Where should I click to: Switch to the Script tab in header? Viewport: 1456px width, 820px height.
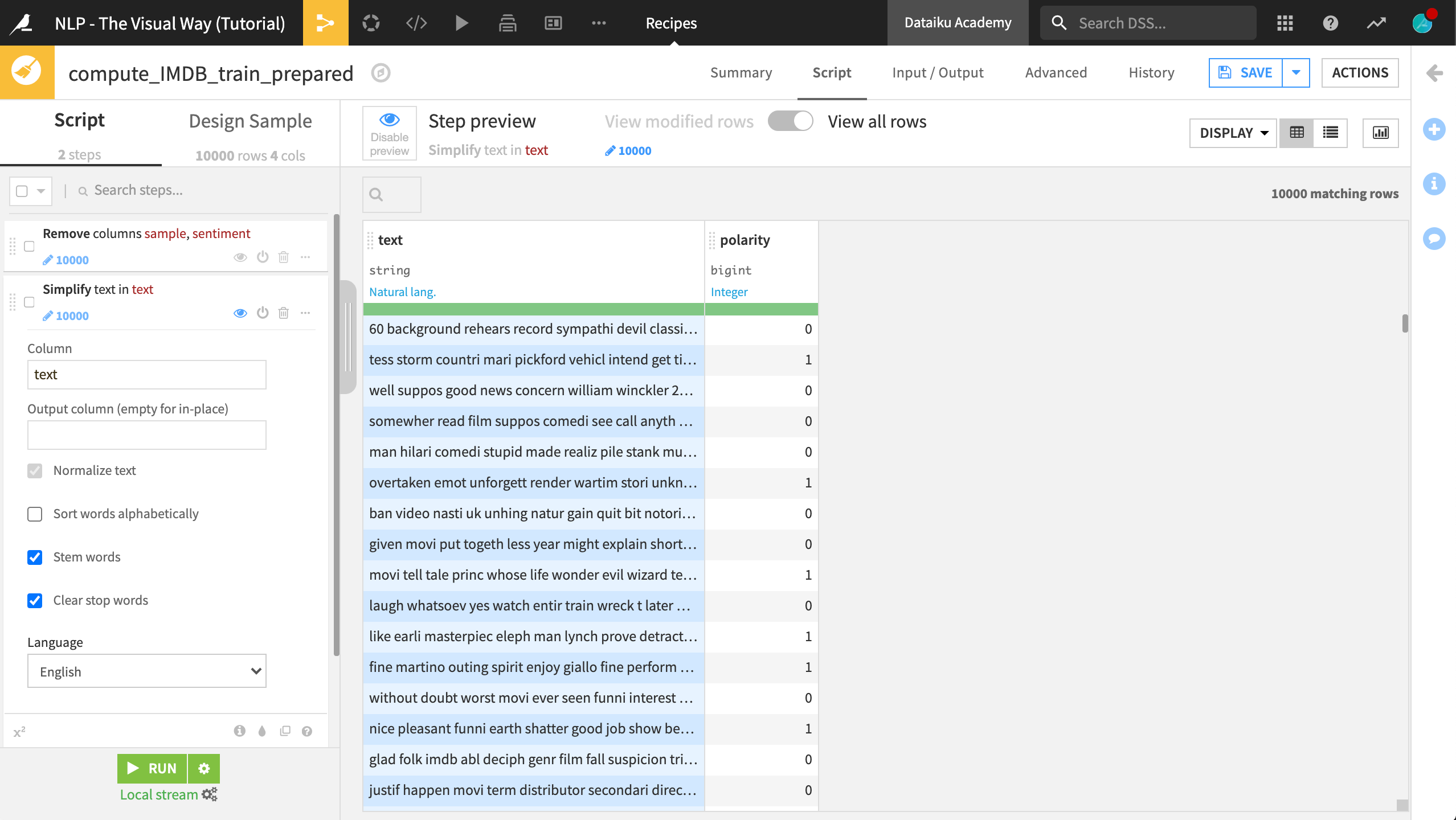tap(832, 73)
